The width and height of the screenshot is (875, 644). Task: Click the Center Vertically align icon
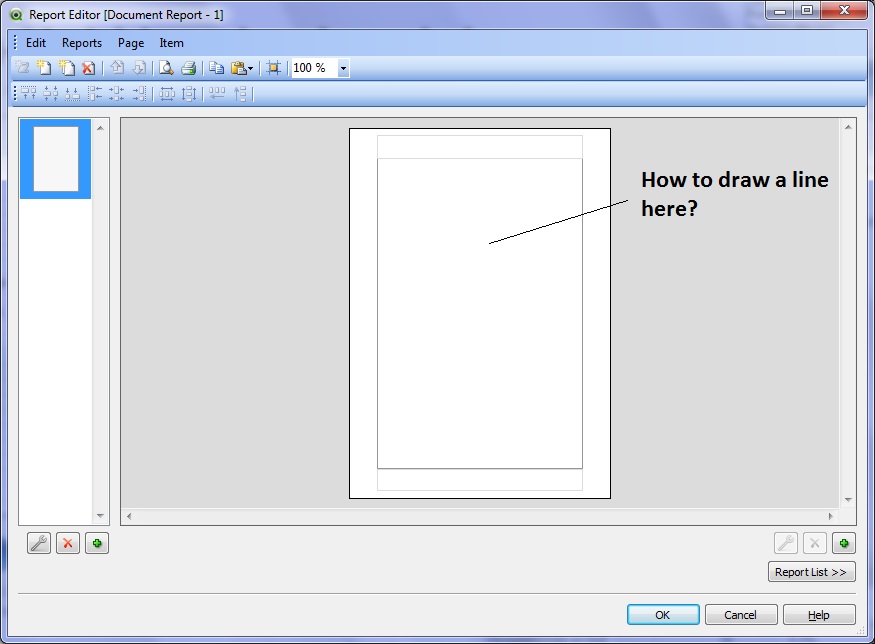tap(51, 93)
